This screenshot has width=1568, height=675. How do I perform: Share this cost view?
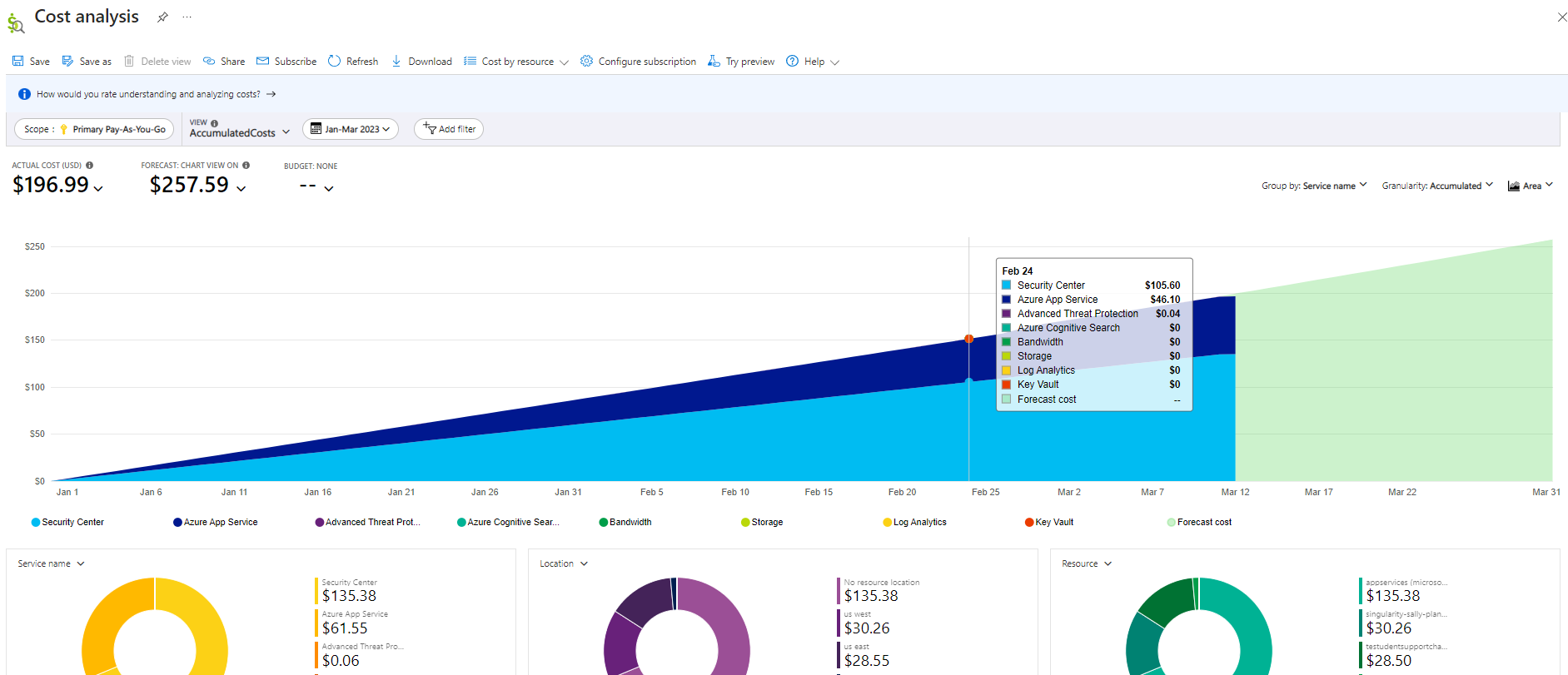224,62
